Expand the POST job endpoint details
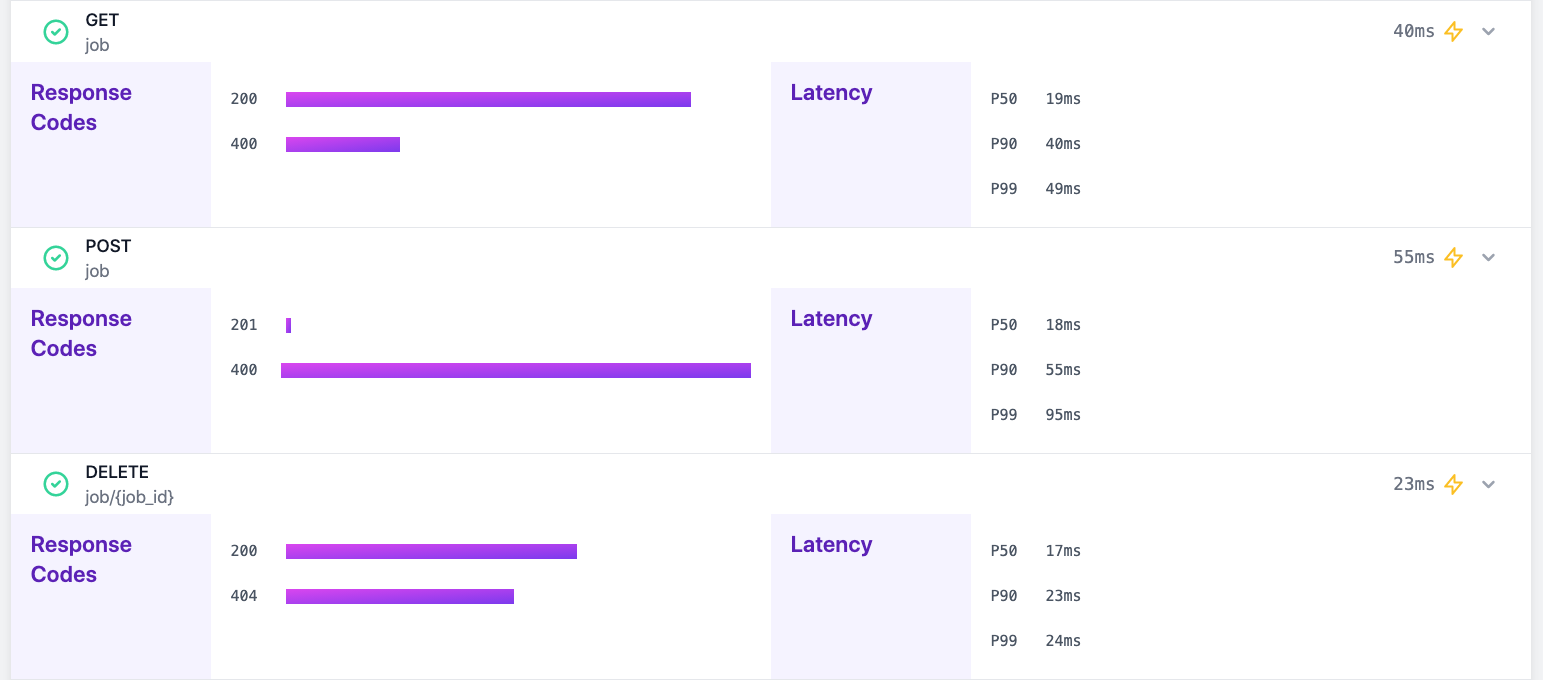 1489,257
